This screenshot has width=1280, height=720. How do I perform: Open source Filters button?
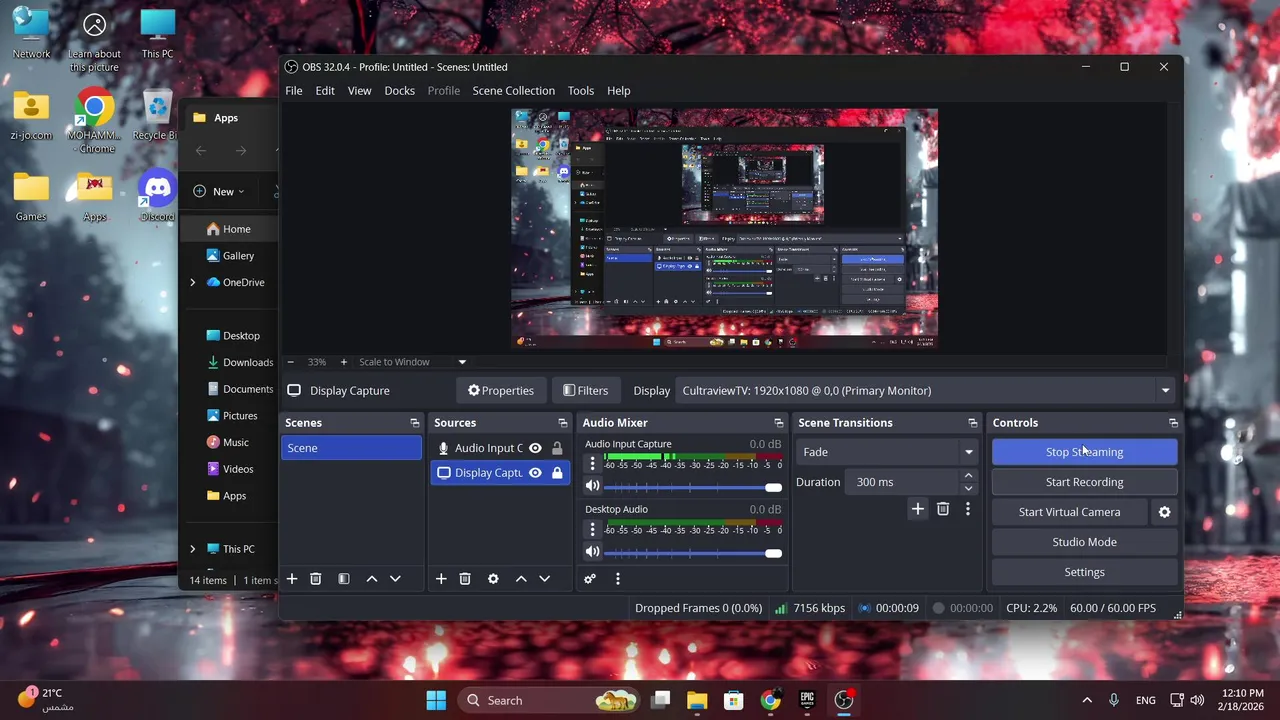click(585, 391)
